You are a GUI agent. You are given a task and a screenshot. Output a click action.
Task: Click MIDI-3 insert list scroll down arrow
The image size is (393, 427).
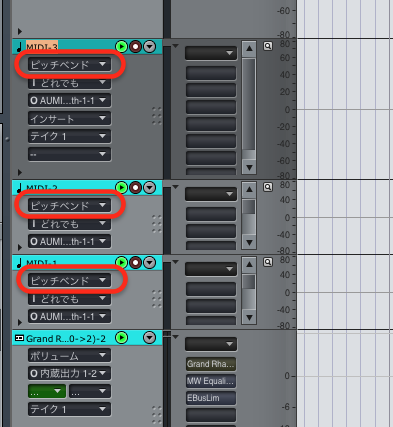249,167
